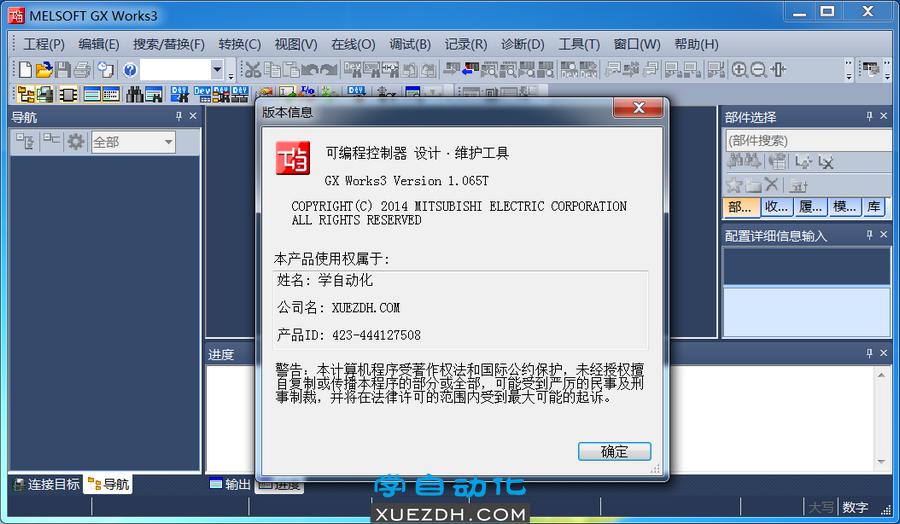Add to favorites star icon in 部件选择
900x524 pixels.
pyautogui.click(x=734, y=185)
